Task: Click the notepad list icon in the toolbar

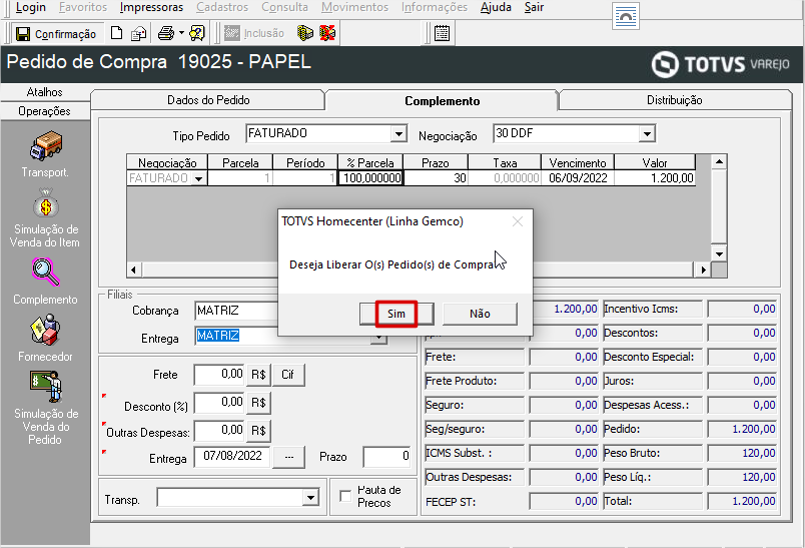Action: [442, 33]
